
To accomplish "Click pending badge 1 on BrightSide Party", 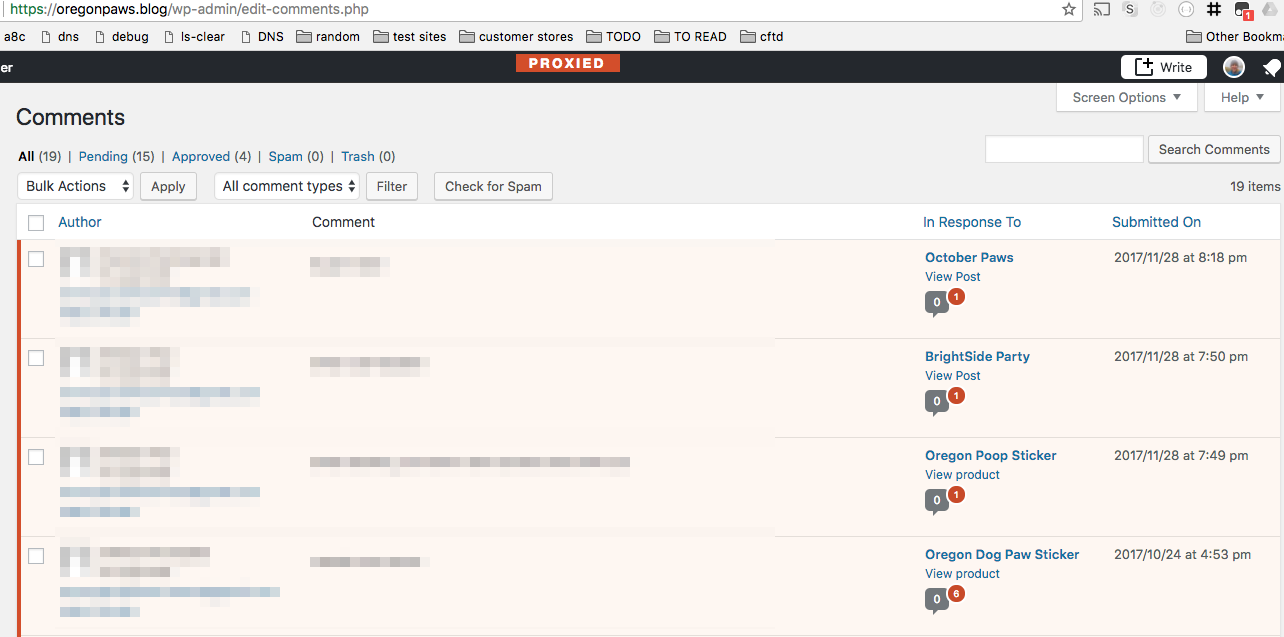I will (x=956, y=396).
